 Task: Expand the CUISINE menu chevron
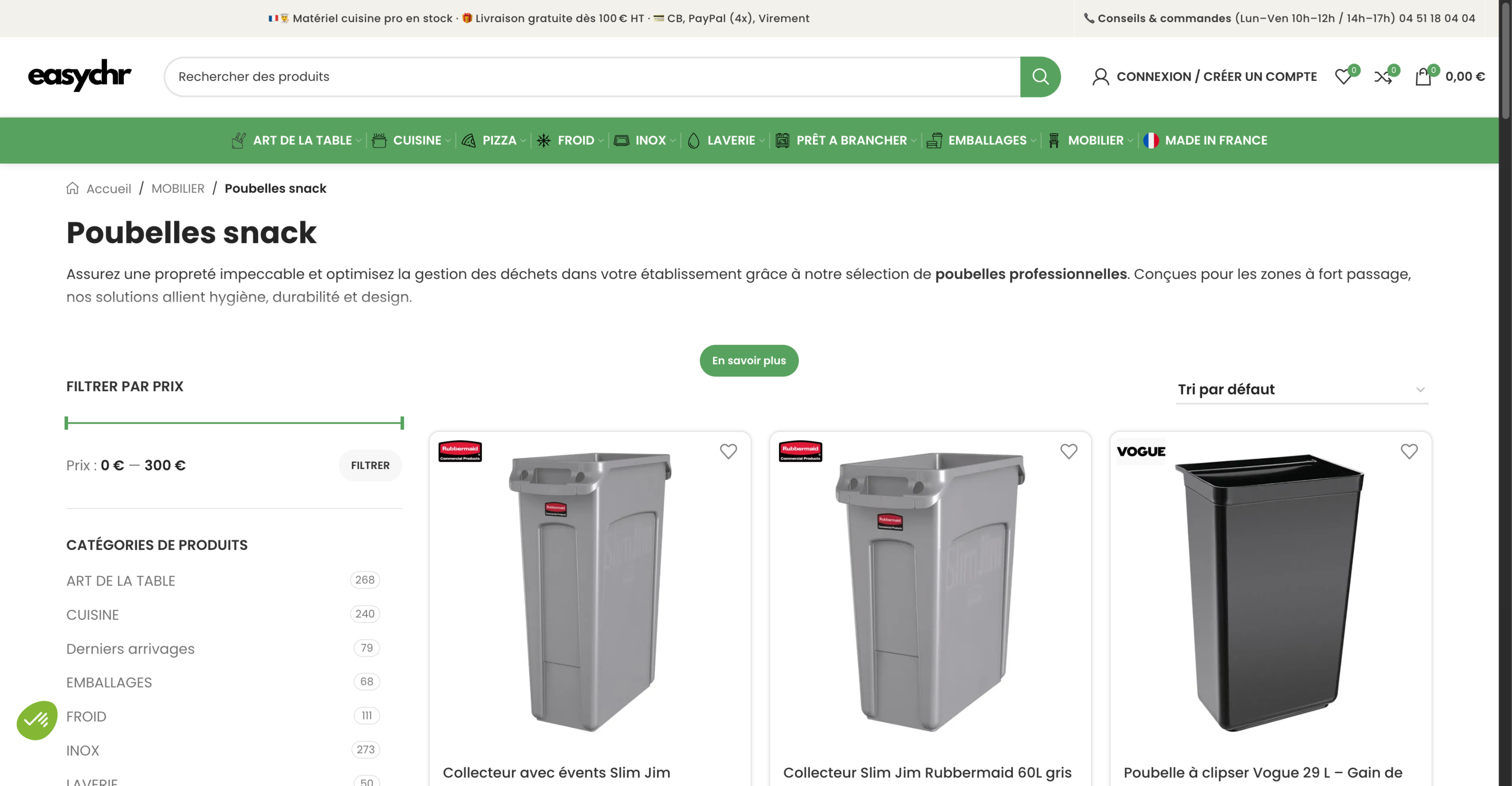[448, 141]
